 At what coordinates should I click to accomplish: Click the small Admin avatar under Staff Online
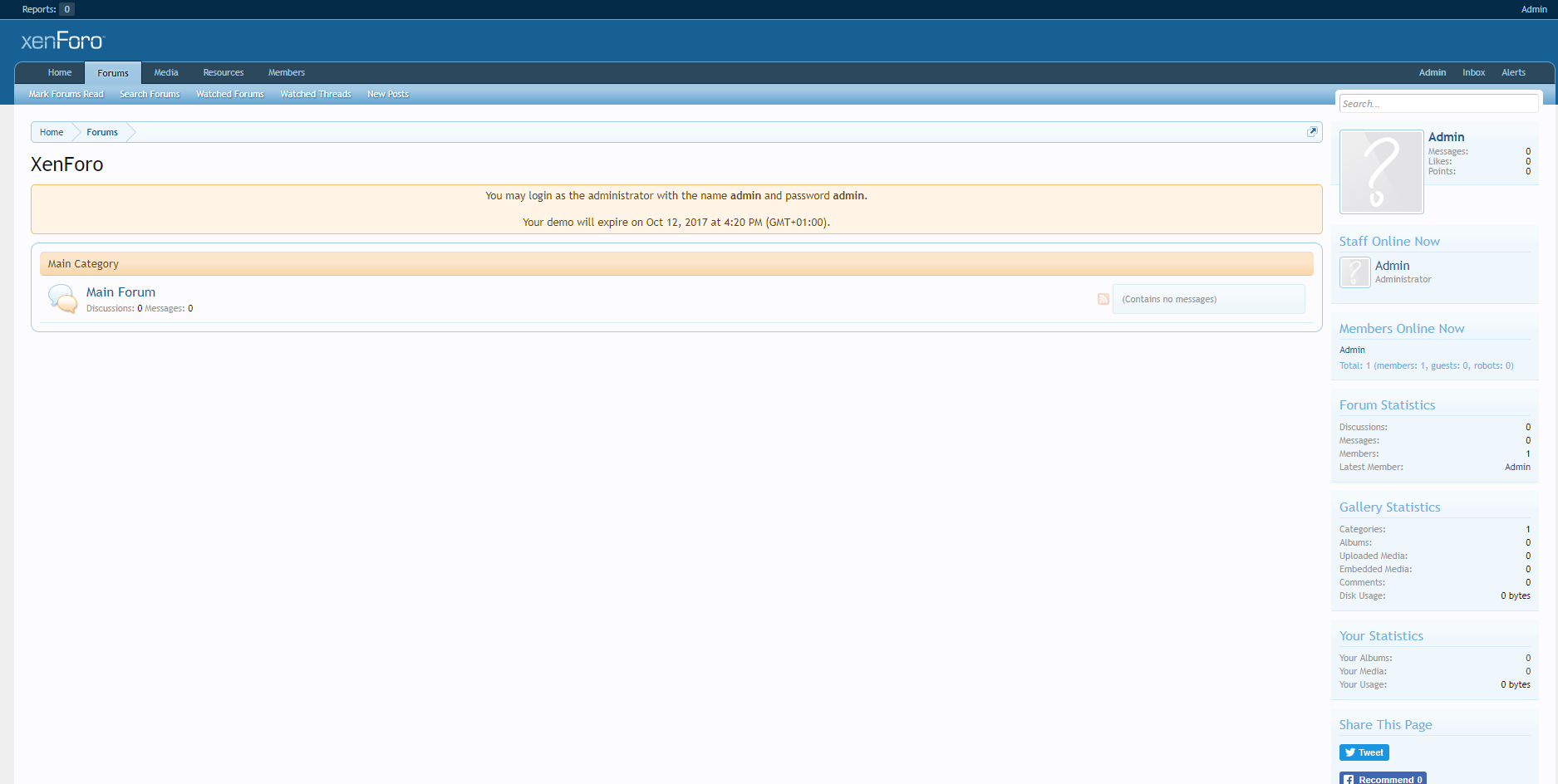tap(1354, 272)
